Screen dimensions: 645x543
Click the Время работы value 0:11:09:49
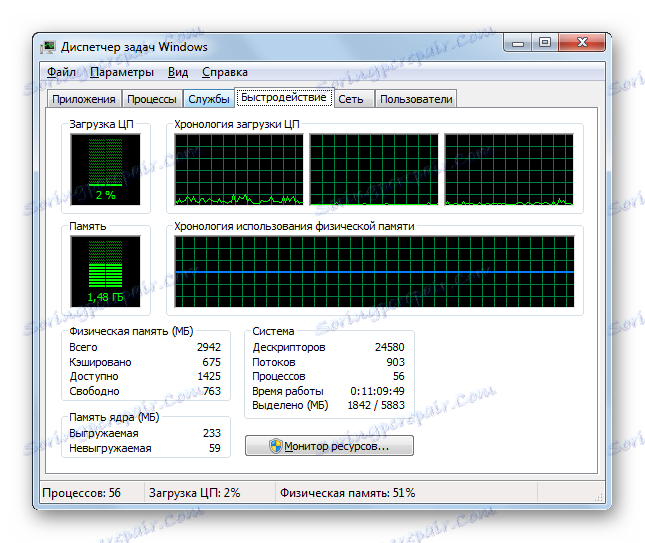coord(377,391)
